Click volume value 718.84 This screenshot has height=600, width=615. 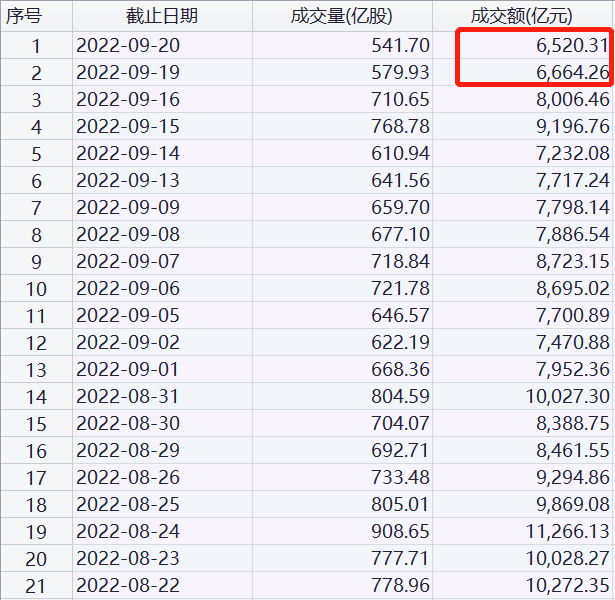coord(400,261)
